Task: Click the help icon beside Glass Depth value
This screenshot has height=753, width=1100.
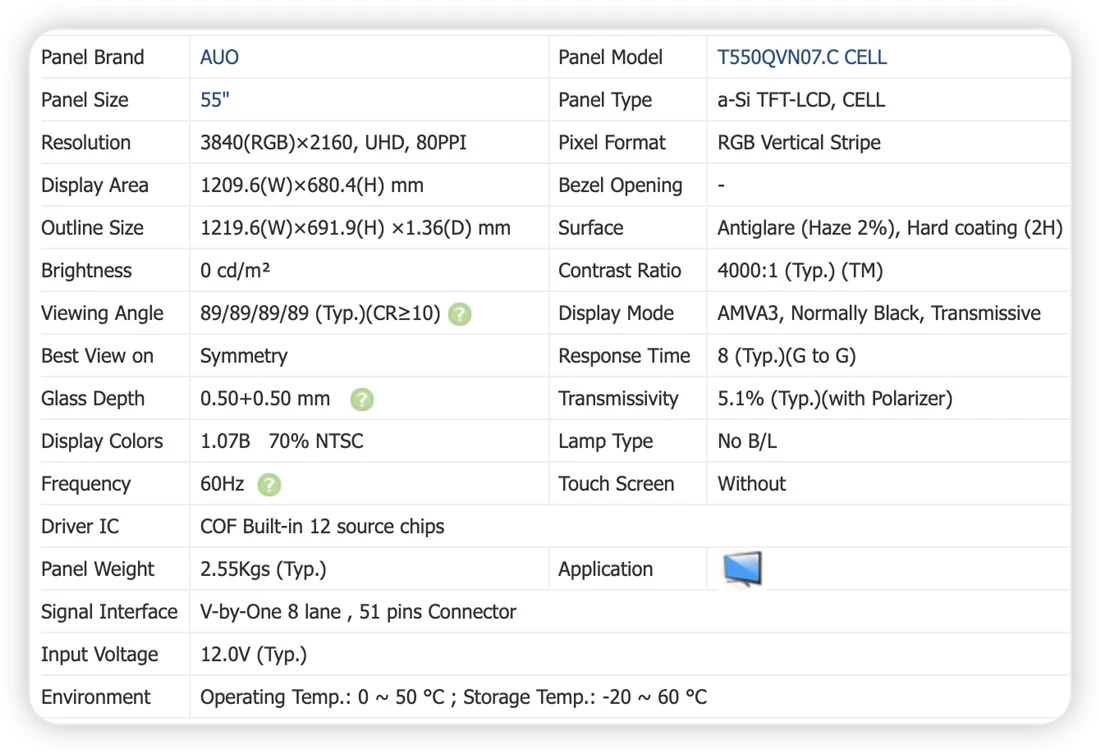Action: tap(362, 399)
